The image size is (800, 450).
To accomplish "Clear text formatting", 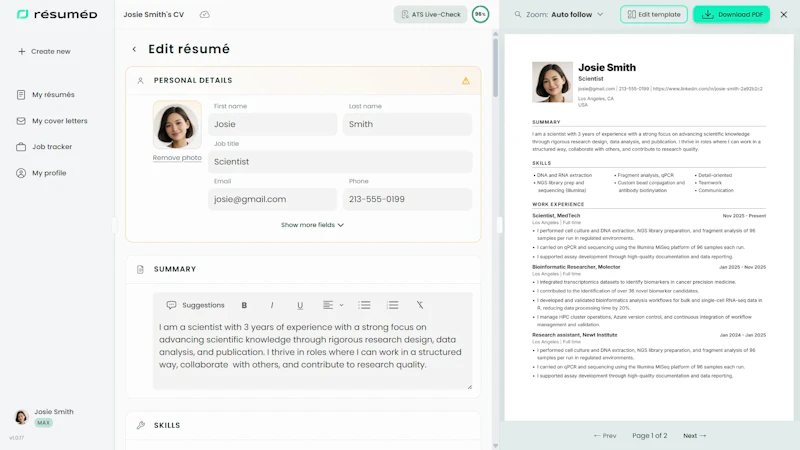I will coord(419,305).
